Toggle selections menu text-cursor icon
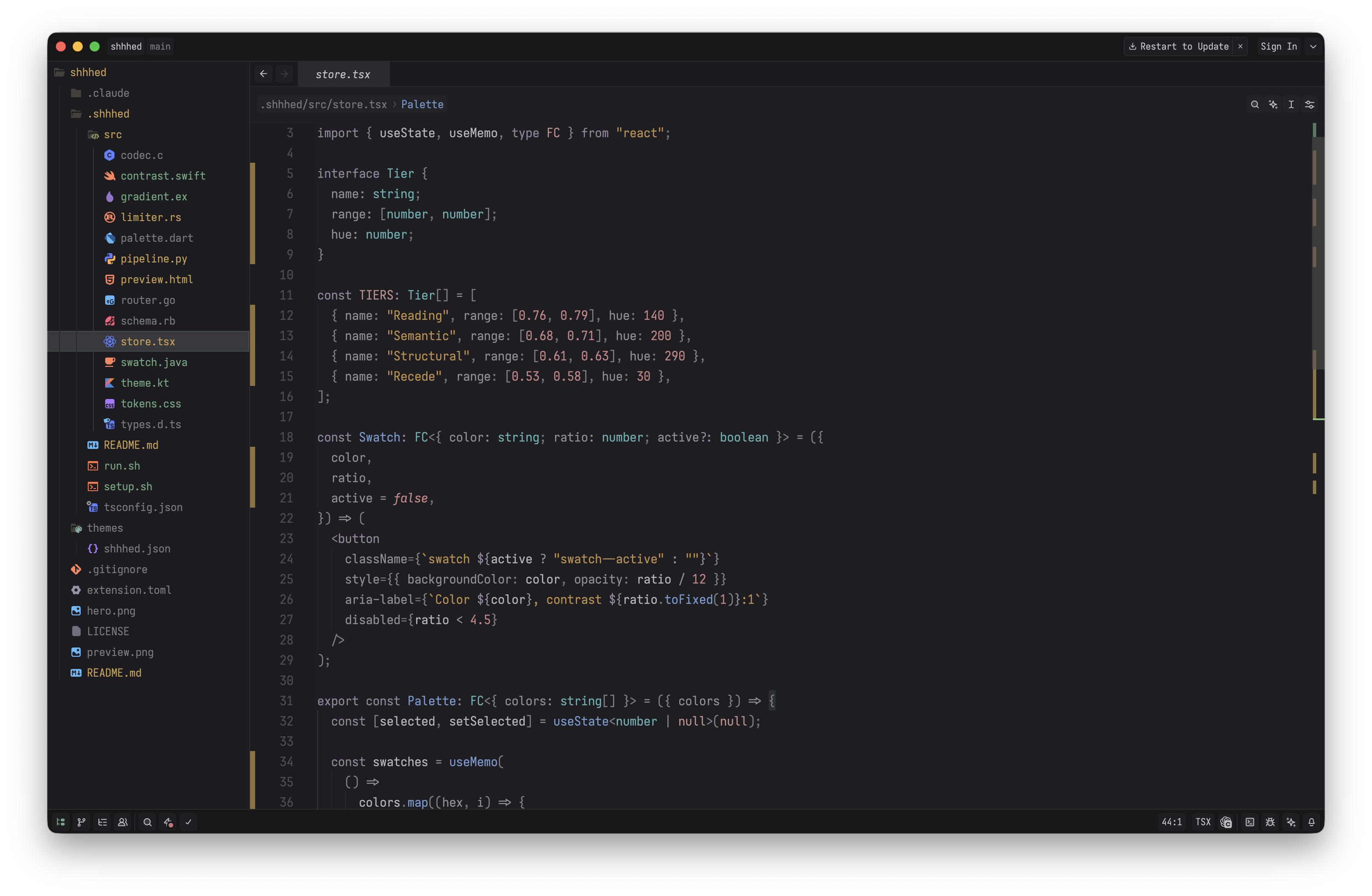Screen dimensions: 1372x896 (x=1291, y=104)
